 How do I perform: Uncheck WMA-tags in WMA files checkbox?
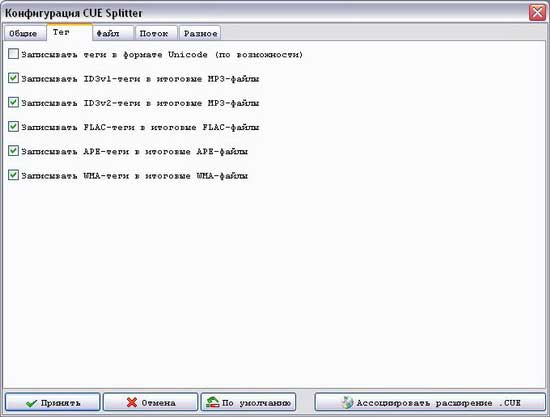pyautogui.click(x=13, y=175)
